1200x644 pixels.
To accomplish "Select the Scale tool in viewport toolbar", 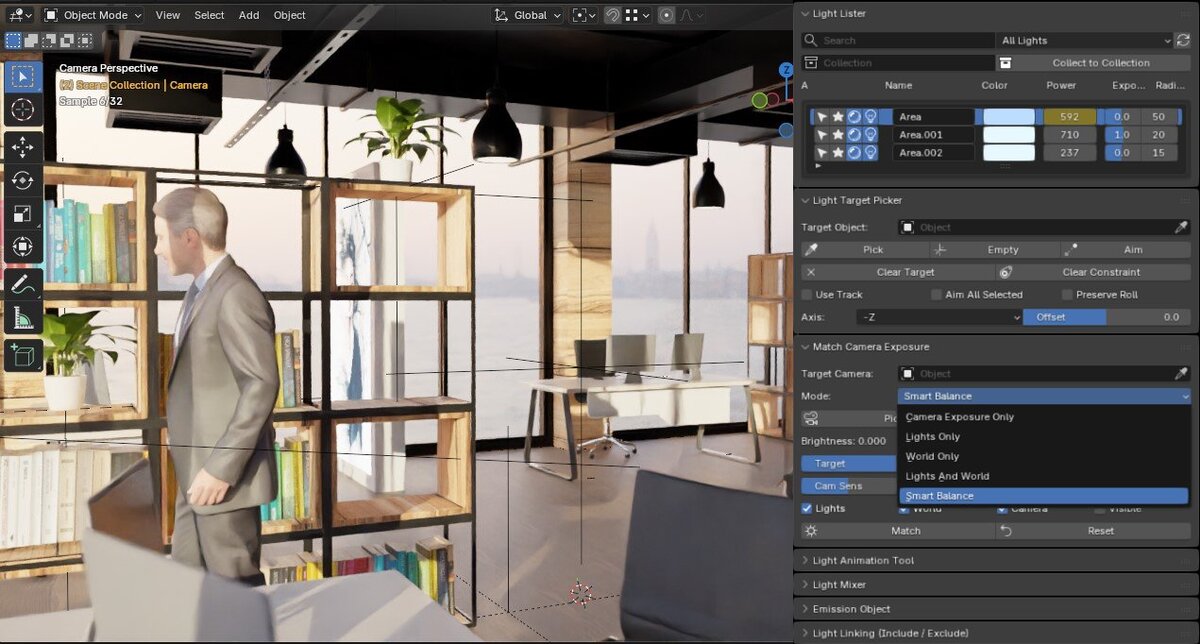I will pos(22,213).
